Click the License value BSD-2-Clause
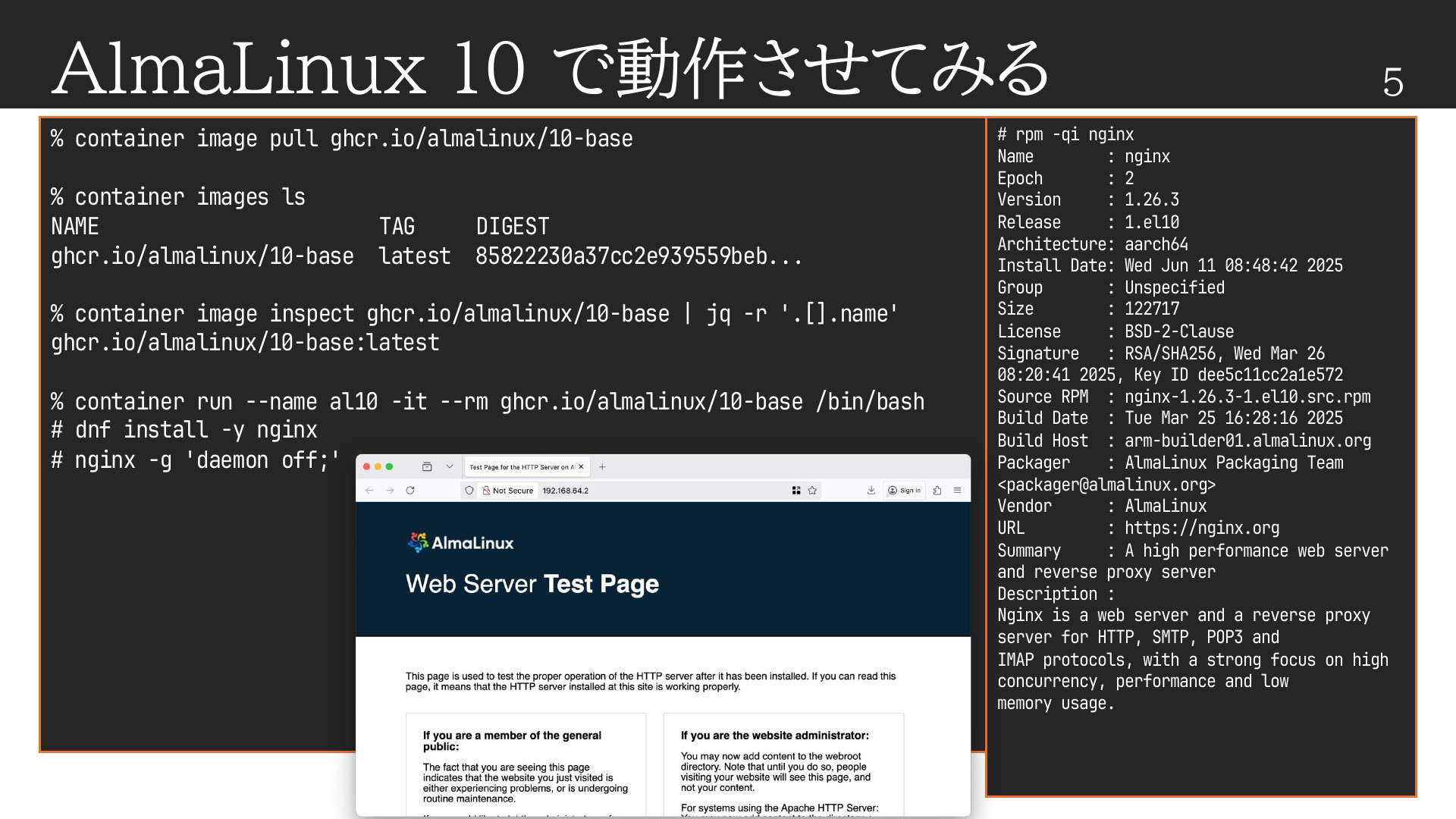1456x819 pixels. tap(1179, 332)
